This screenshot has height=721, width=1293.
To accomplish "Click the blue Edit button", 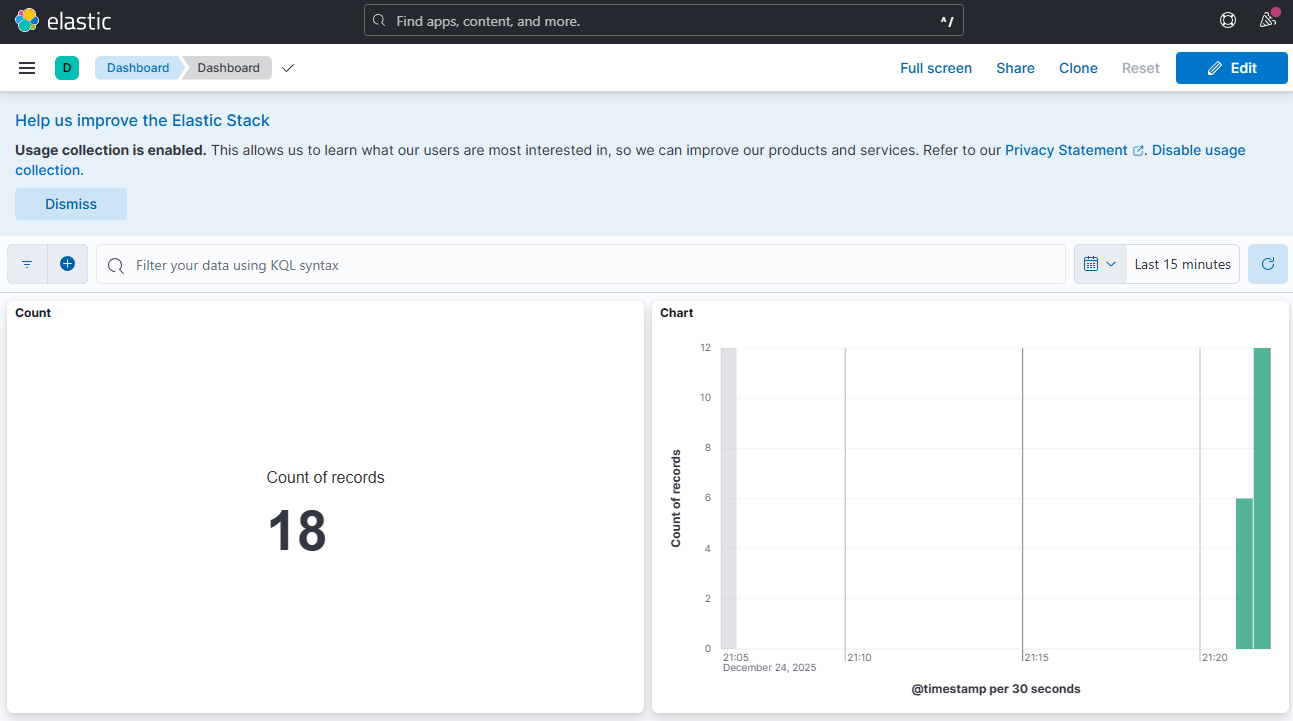I will [1231, 68].
